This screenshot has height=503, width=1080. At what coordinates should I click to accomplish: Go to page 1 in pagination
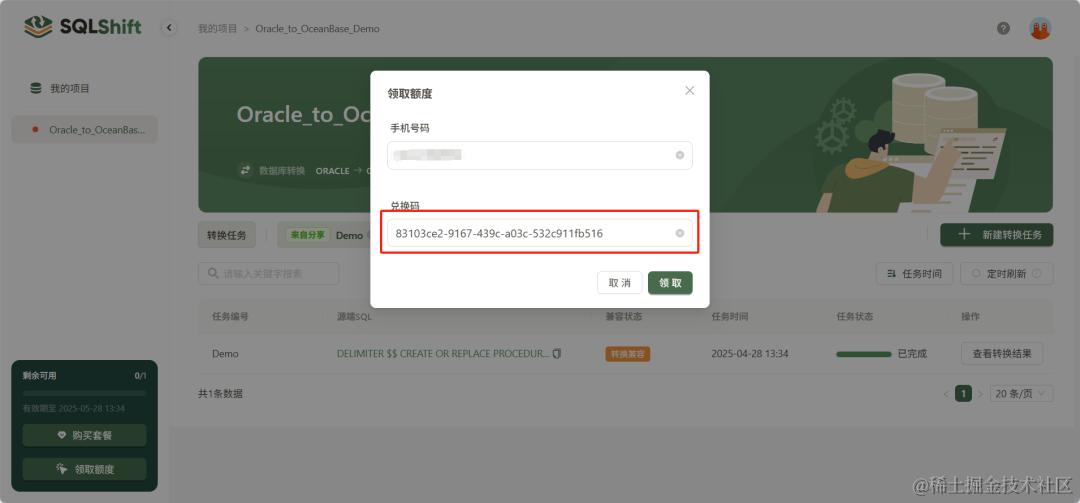(964, 393)
